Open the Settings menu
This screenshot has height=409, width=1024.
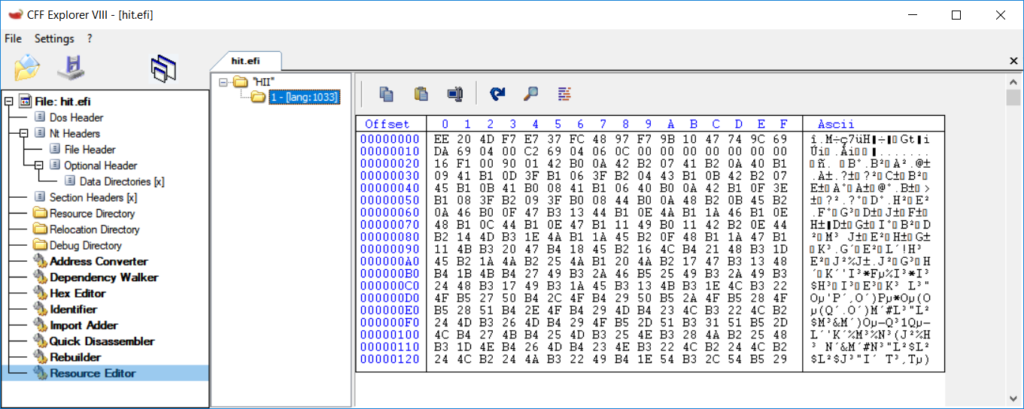pyautogui.click(x=54, y=39)
